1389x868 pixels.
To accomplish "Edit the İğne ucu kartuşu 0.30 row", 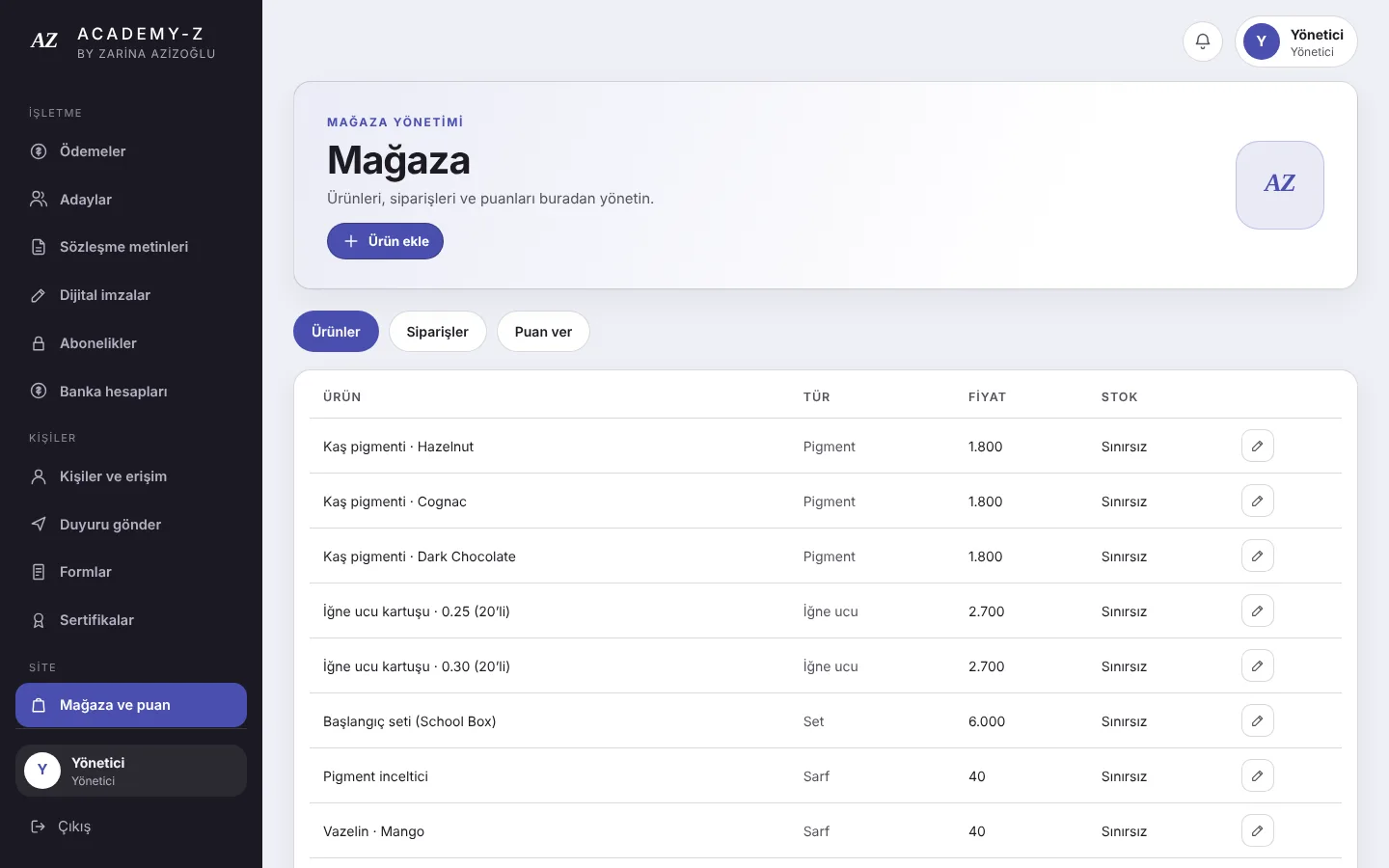I will (1258, 665).
